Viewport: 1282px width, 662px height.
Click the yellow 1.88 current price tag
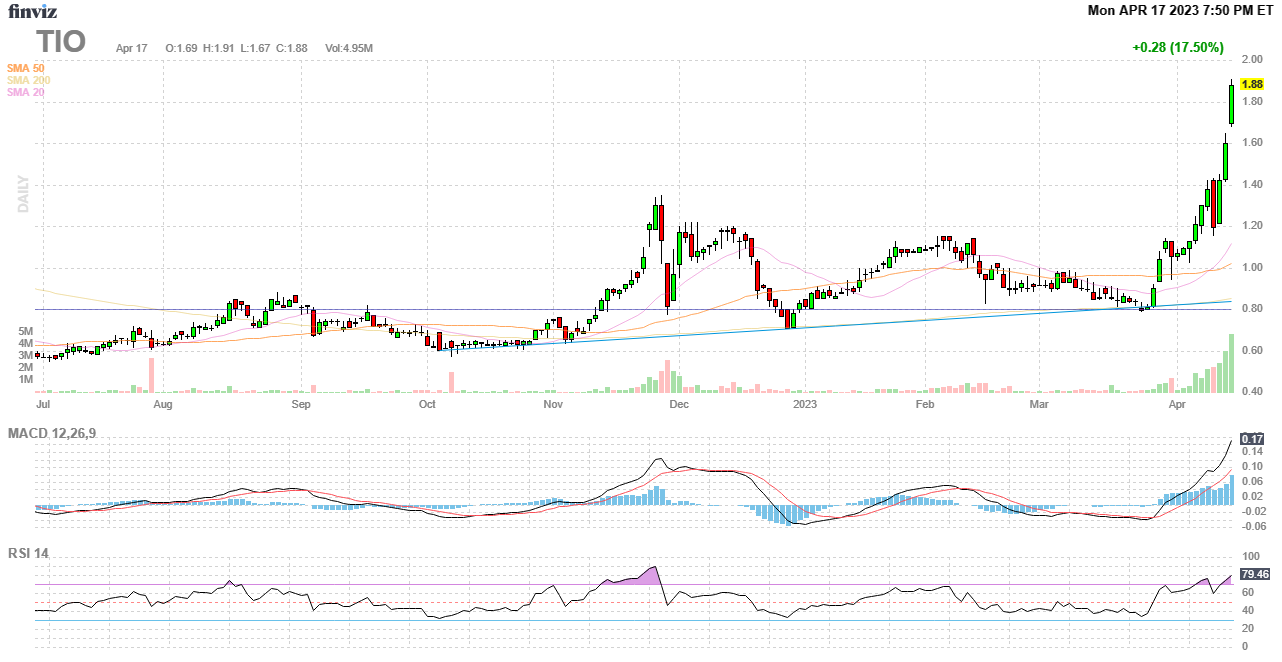click(1252, 85)
